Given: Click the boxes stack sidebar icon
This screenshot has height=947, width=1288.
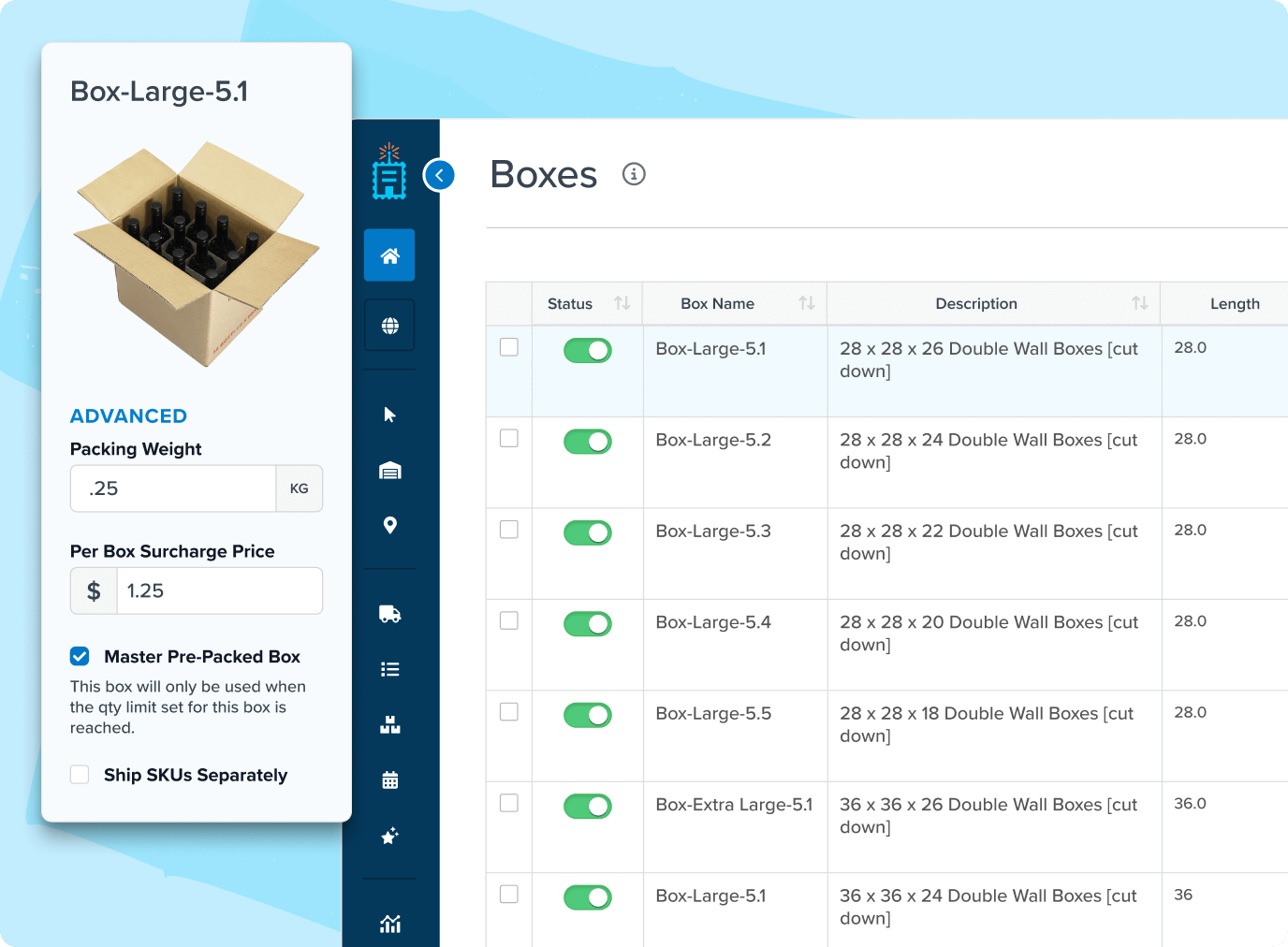Looking at the screenshot, I should pos(389,725).
